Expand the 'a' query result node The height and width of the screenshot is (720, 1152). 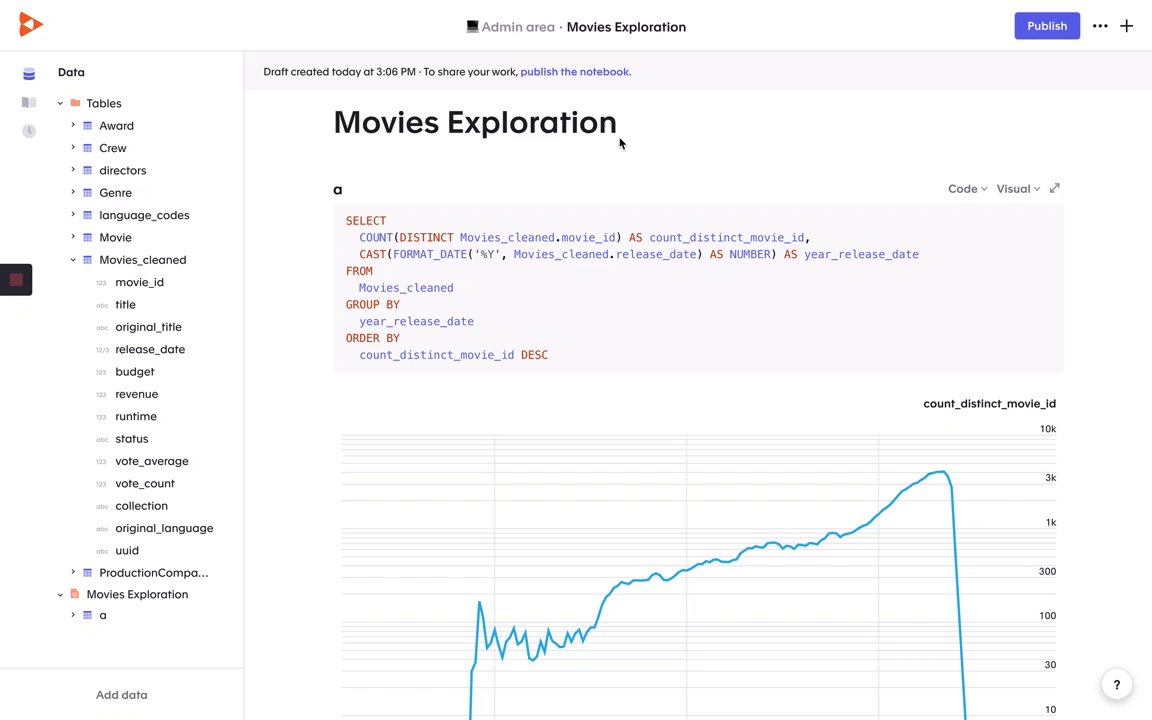(73, 614)
